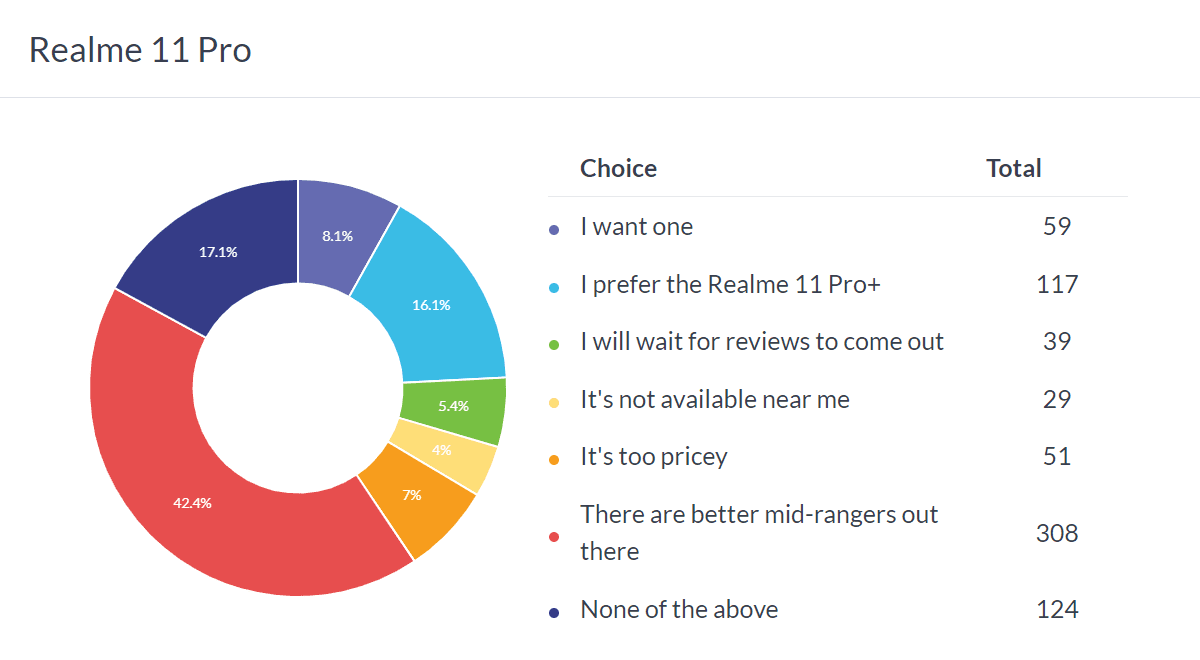Click yellow legend dot for not available near me

tap(555, 401)
